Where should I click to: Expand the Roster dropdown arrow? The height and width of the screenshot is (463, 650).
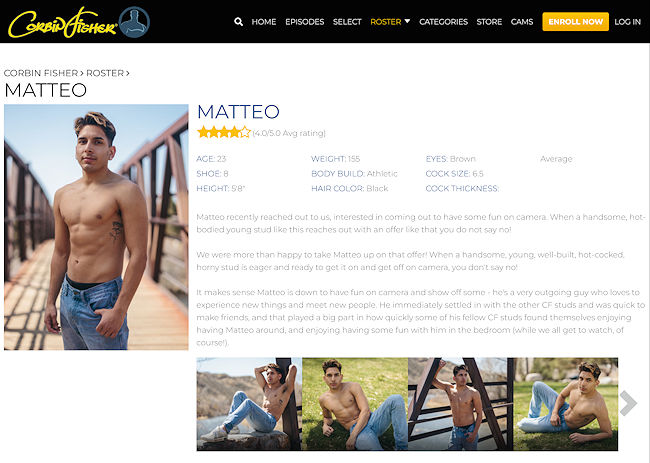tap(407, 21)
